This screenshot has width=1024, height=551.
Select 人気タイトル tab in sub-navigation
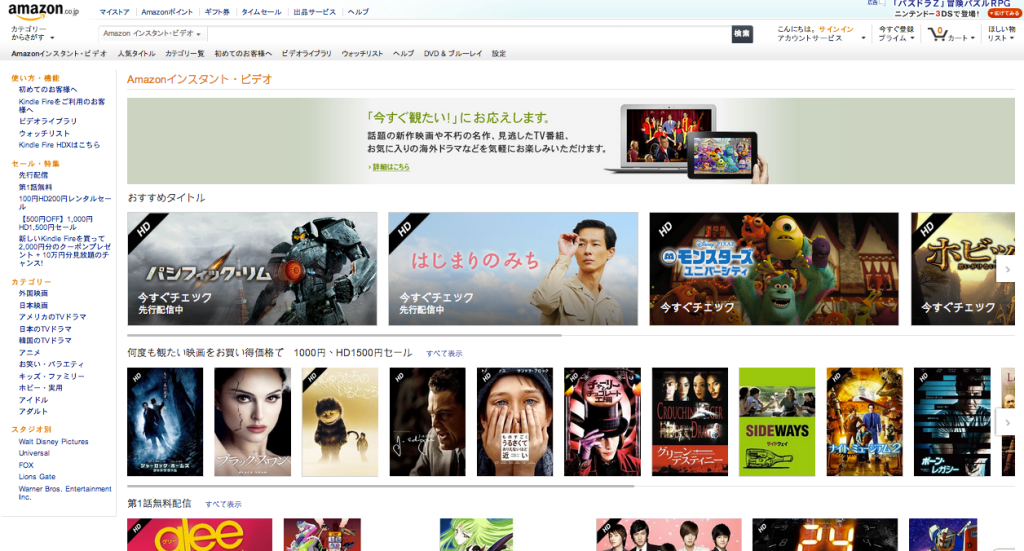(x=136, y=54)
